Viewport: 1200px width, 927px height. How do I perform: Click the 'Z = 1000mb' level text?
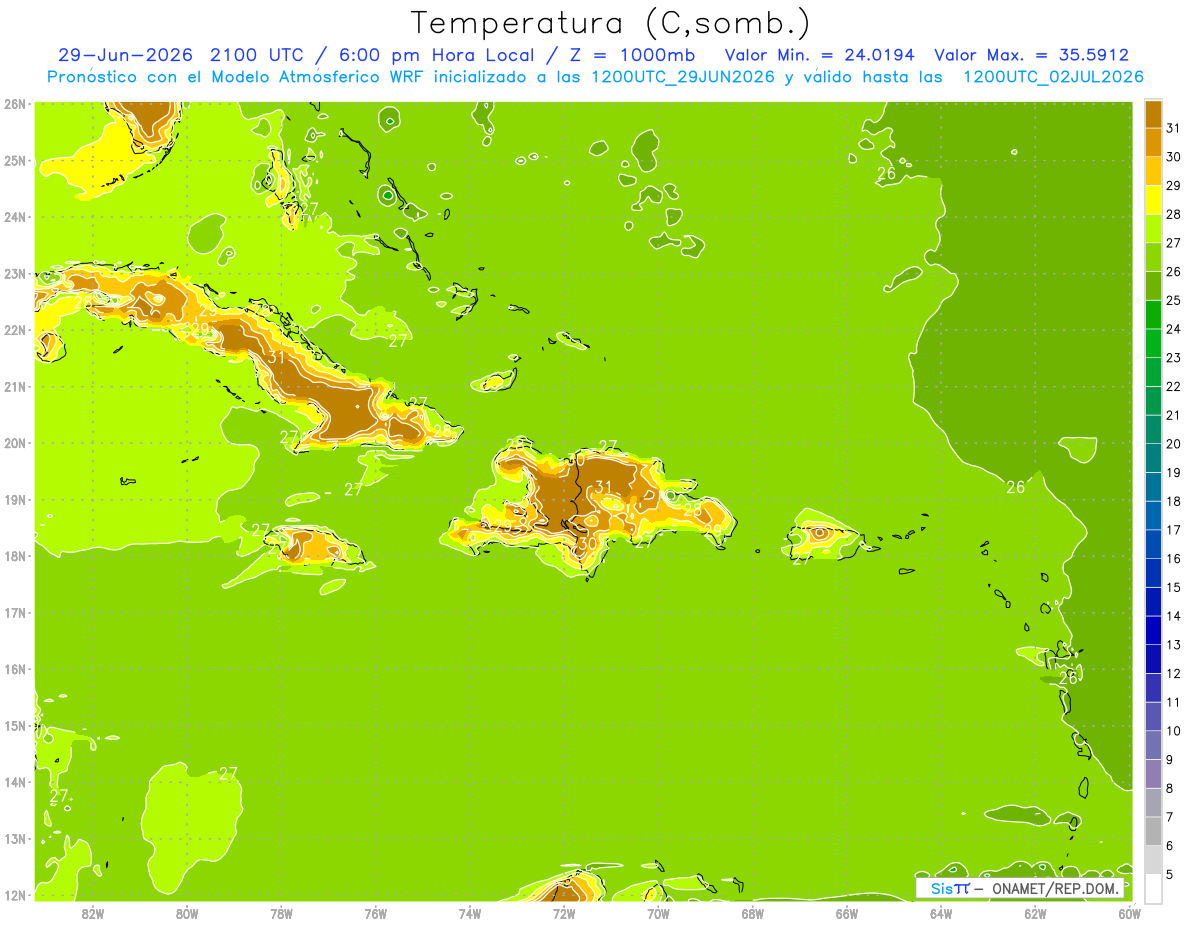[x=632, y=55]
